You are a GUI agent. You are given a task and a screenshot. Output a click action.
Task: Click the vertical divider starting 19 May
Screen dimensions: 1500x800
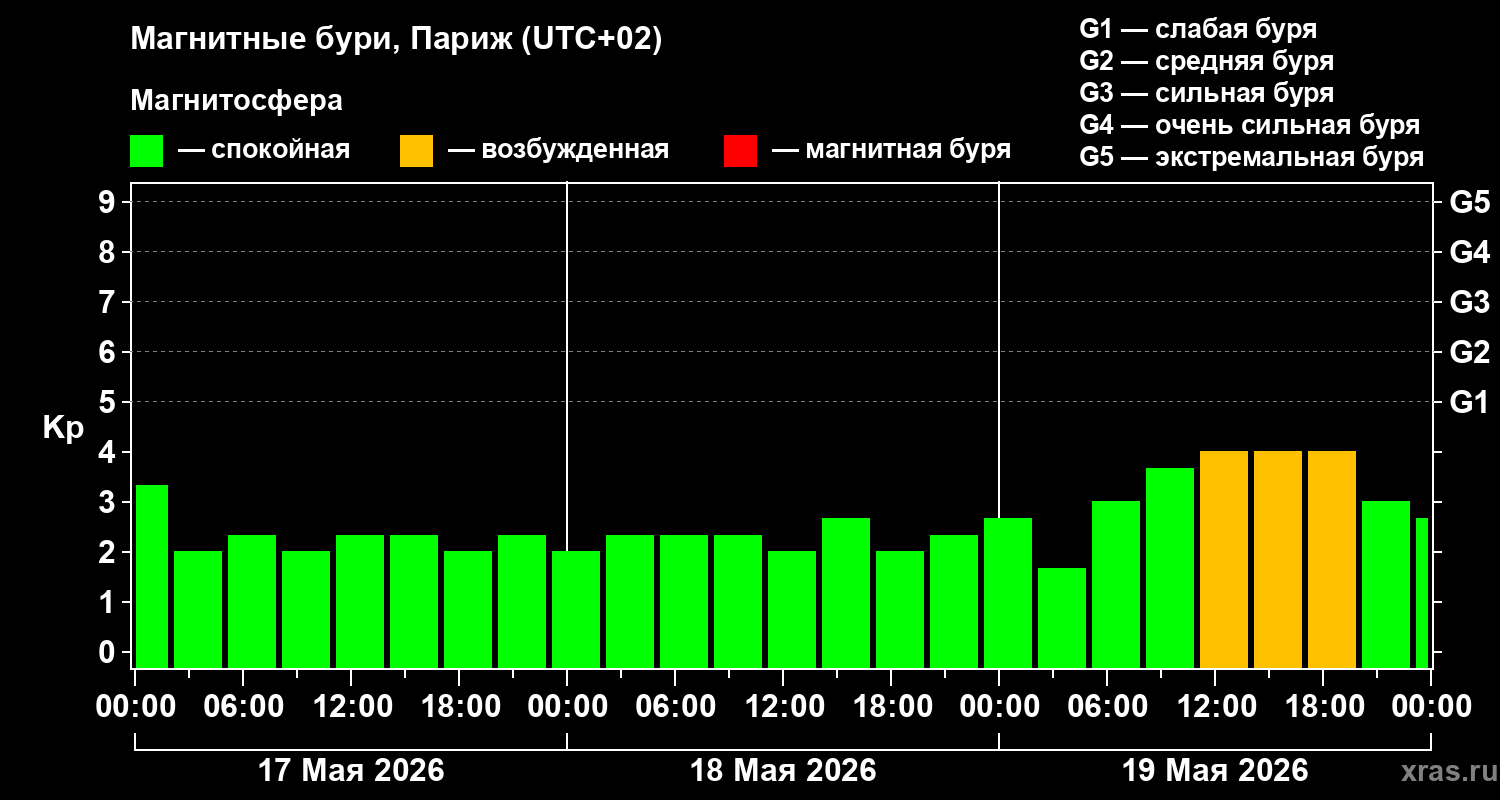point(999,425)
